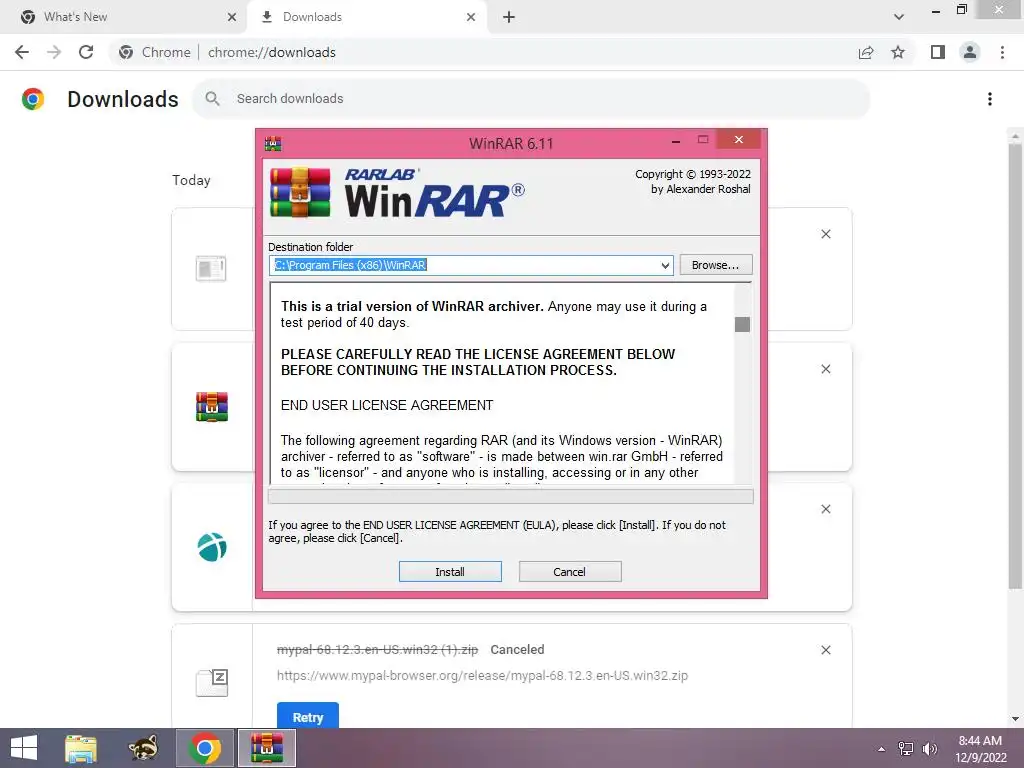This screenshot has height=768, width=1024.
Task: Click the license agreement scrollbar thumb
Action: pyautogui.click(x=742, y=324)
